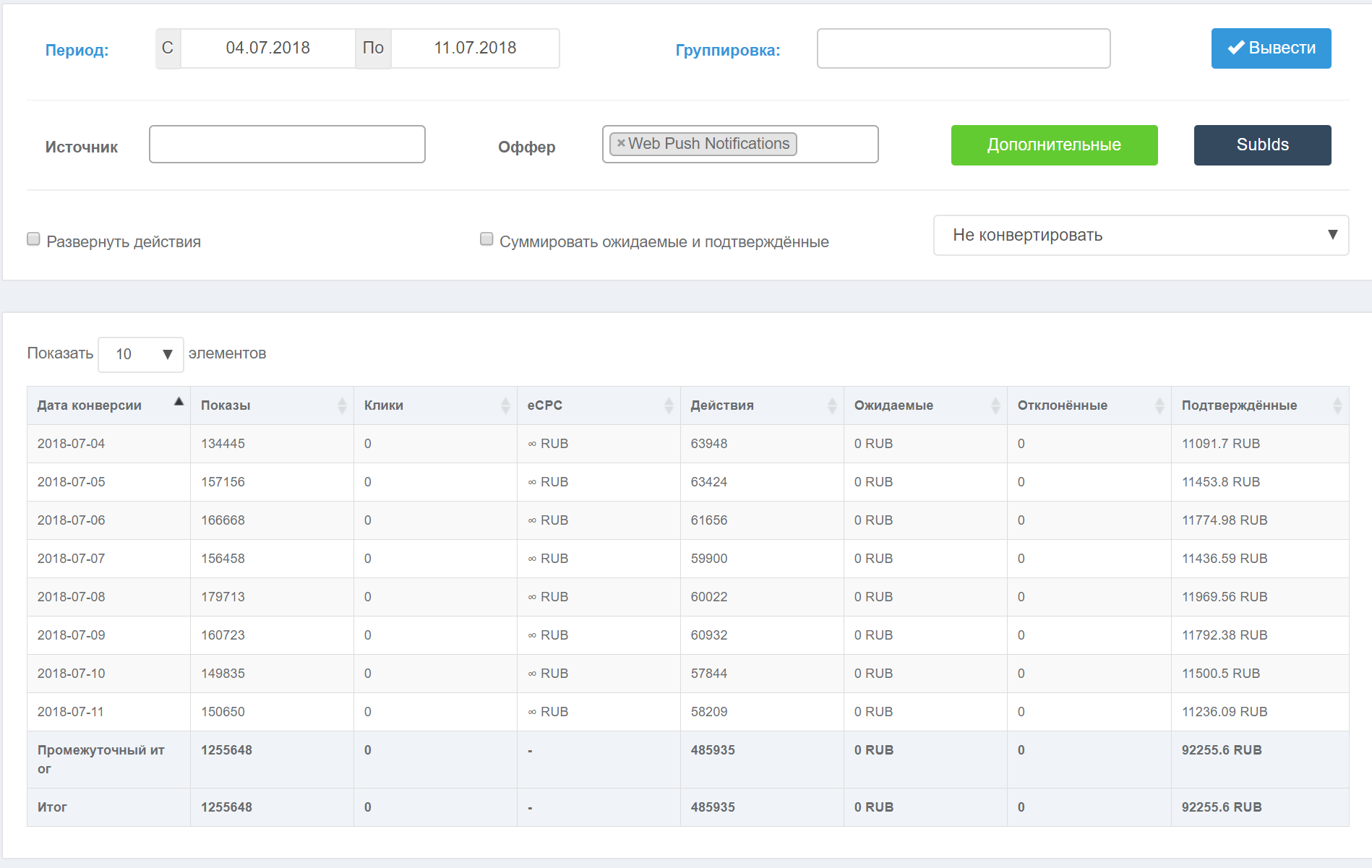The width and height of the screenshot is (1372, 868).
Task: Remove the Web Push Notifications offer tag
Action: coord(621,144)
